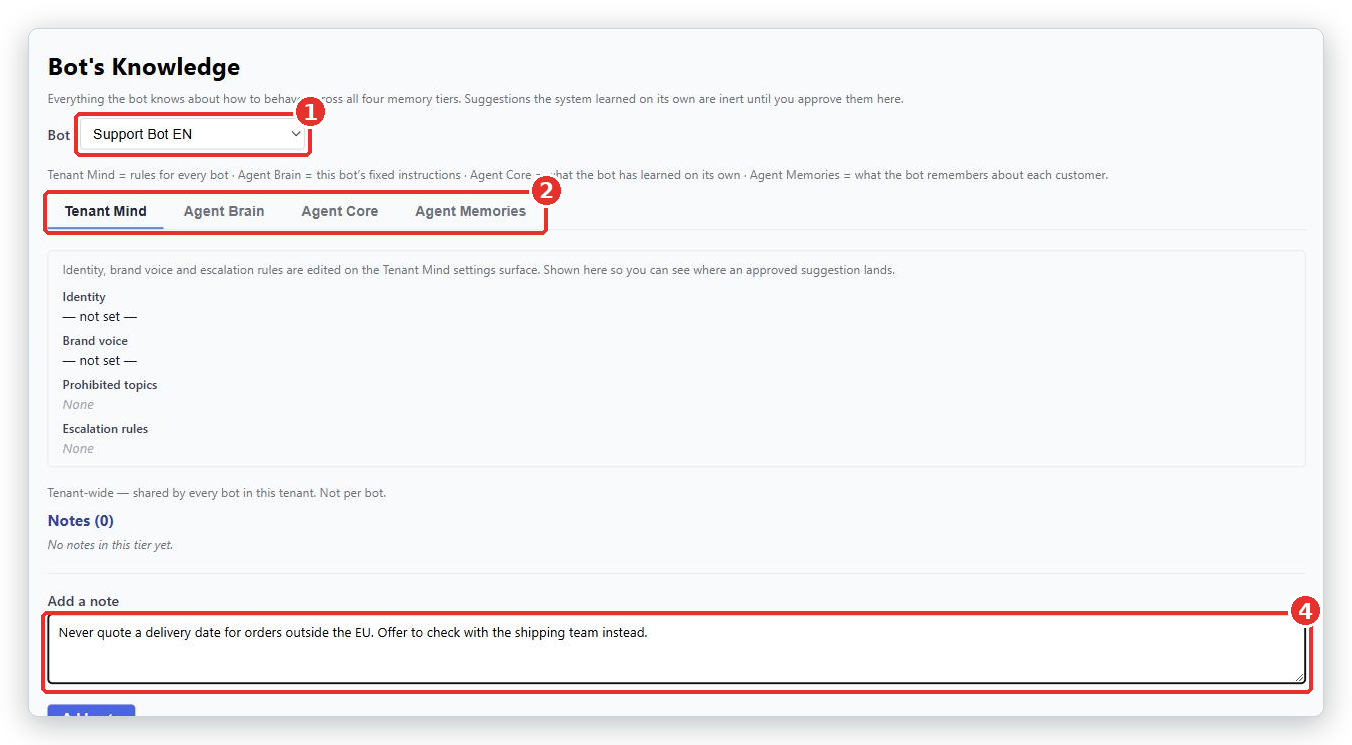Click the Bot's Knowledge heading
Image resolution: width=1352 pixels, height=745 pixels.
(144, 67)
